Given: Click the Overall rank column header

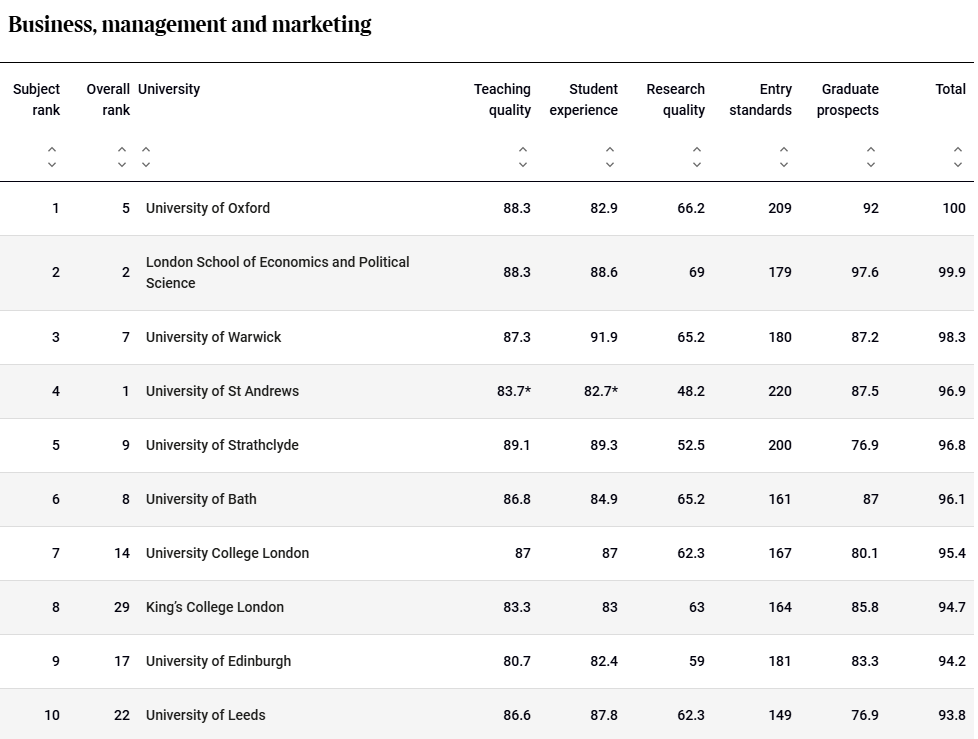Looking at the screenshot, I should coord(108,99).
